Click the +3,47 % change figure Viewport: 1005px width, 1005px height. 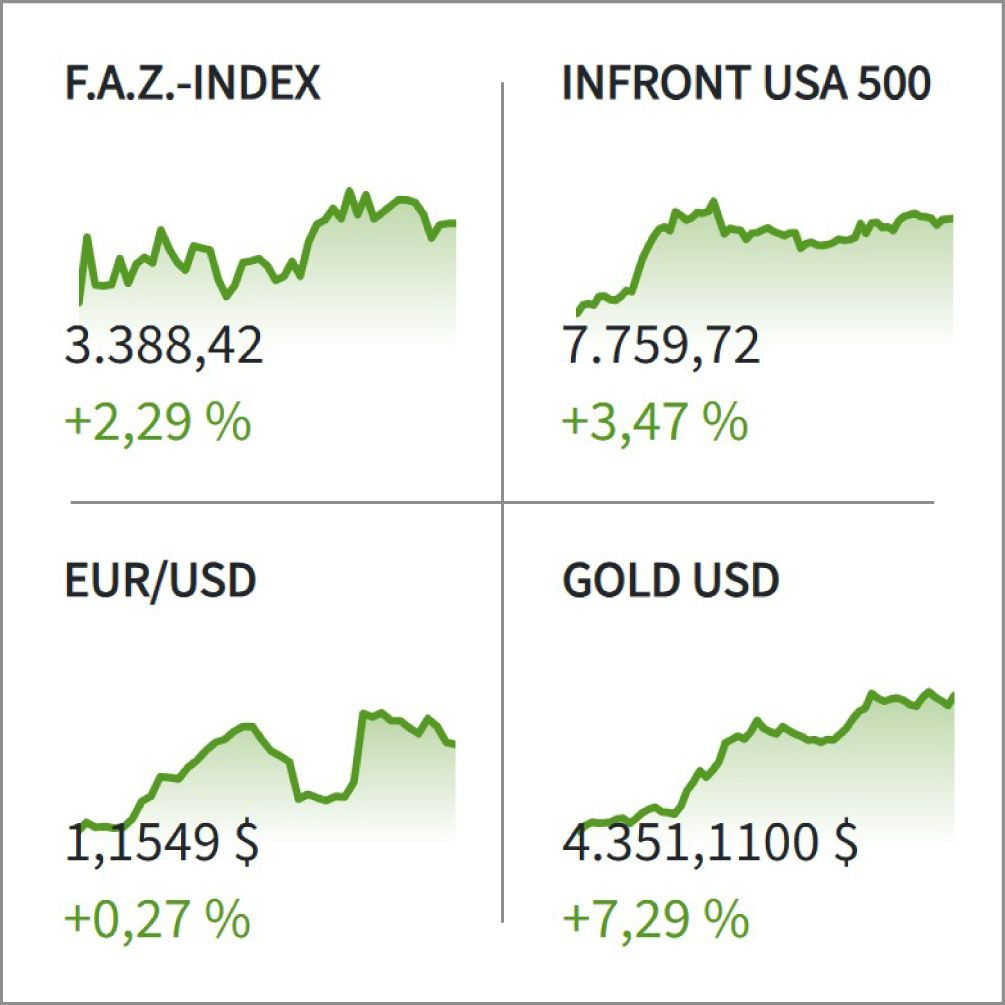[655, 424]
